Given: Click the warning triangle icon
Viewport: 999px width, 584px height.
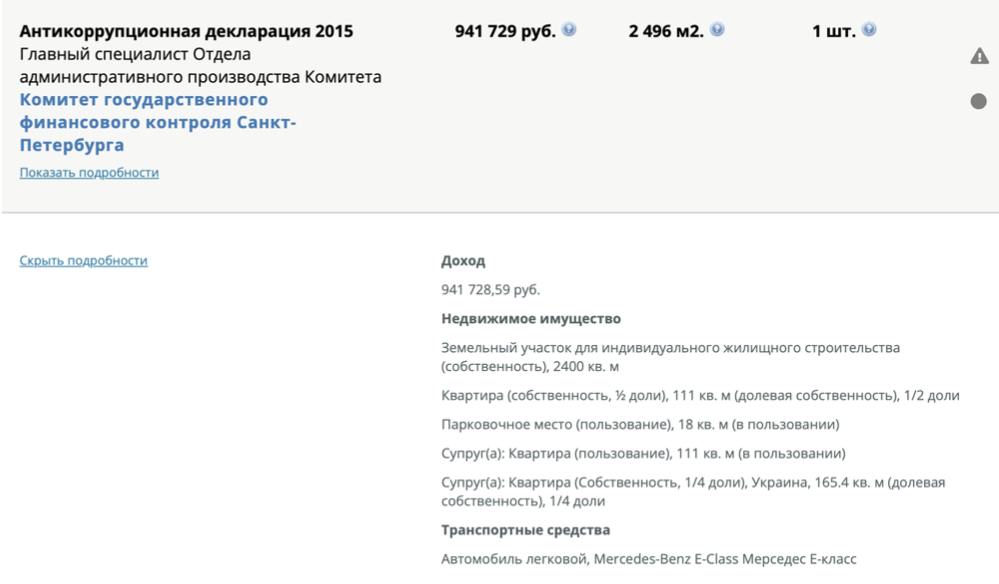Looking at the screenshot, I should 979,57.
